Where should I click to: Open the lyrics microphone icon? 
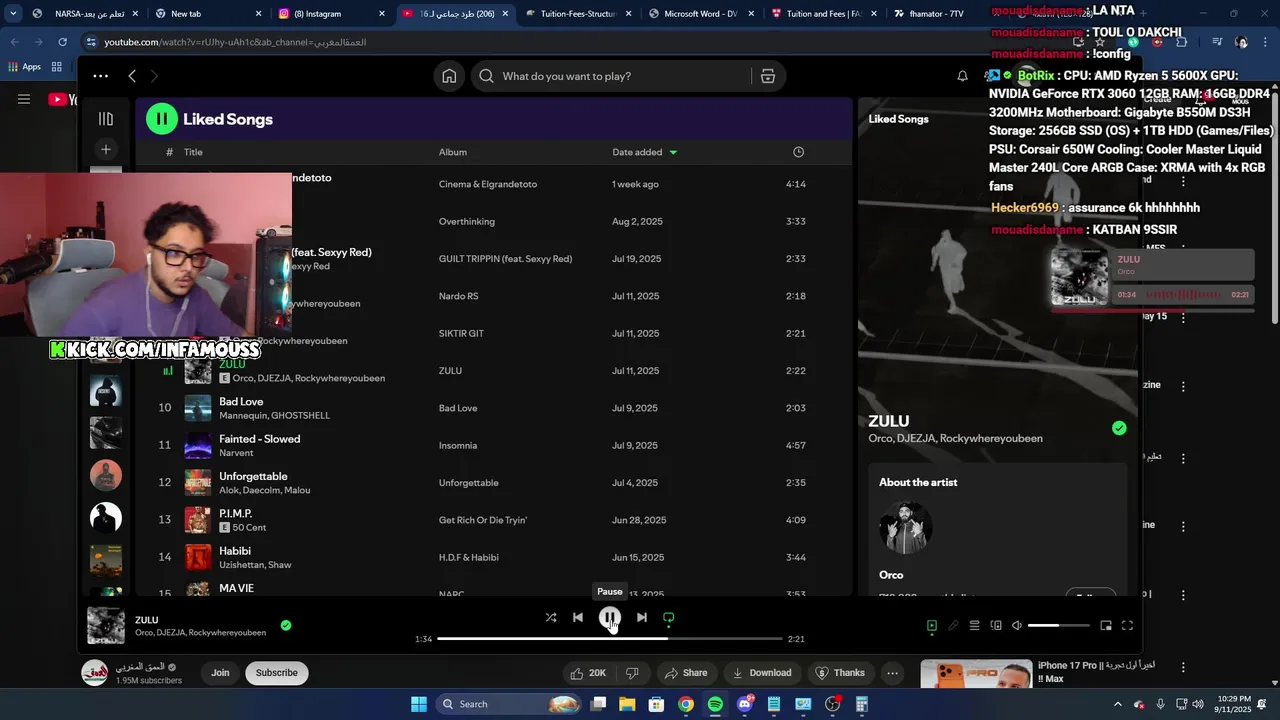[953, 626]
